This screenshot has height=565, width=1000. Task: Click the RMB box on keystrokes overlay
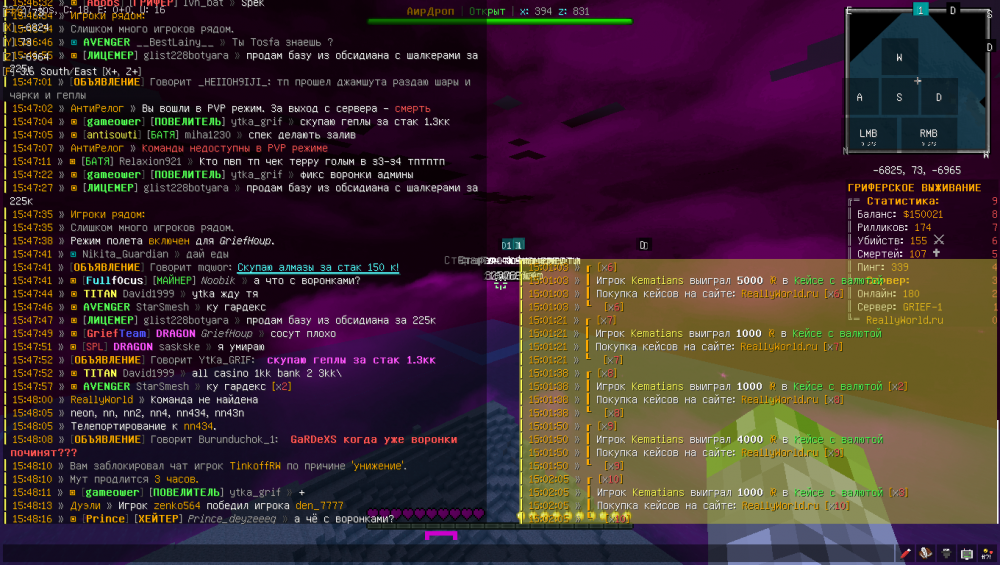pos(929,135)
